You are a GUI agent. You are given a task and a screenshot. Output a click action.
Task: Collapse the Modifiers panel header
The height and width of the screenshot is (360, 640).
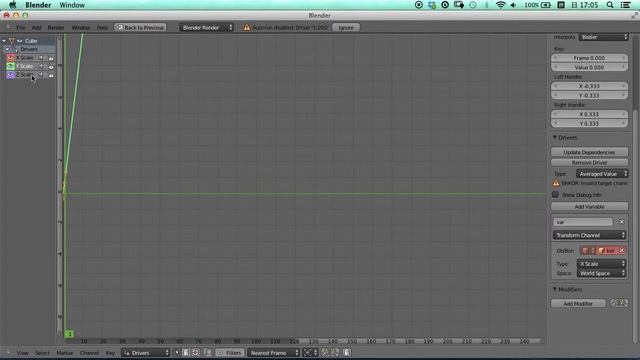pyautogui.click(x=568, y=289)
